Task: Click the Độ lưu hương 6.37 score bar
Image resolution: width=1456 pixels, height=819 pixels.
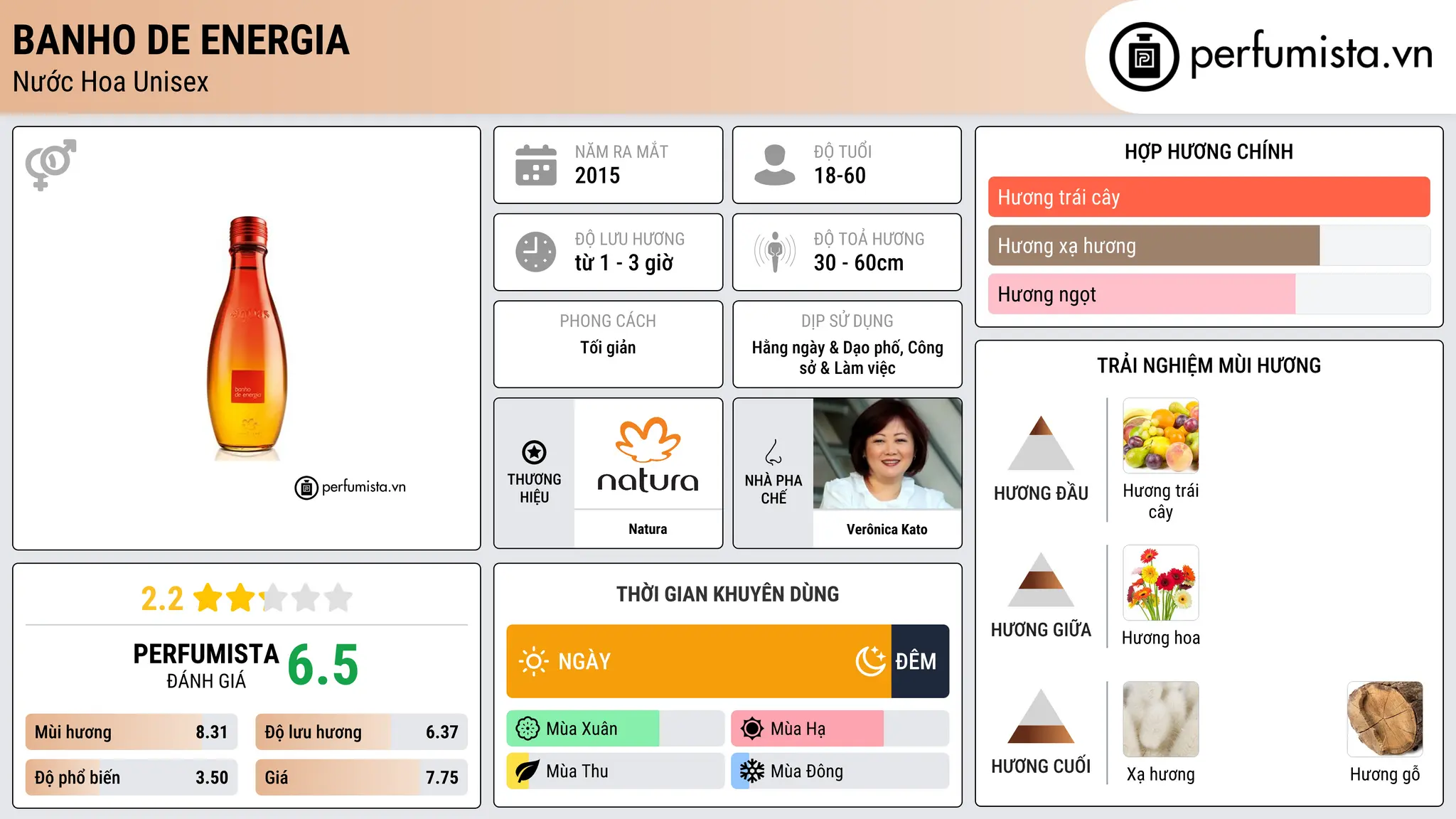Action: (x=361, y=732)
